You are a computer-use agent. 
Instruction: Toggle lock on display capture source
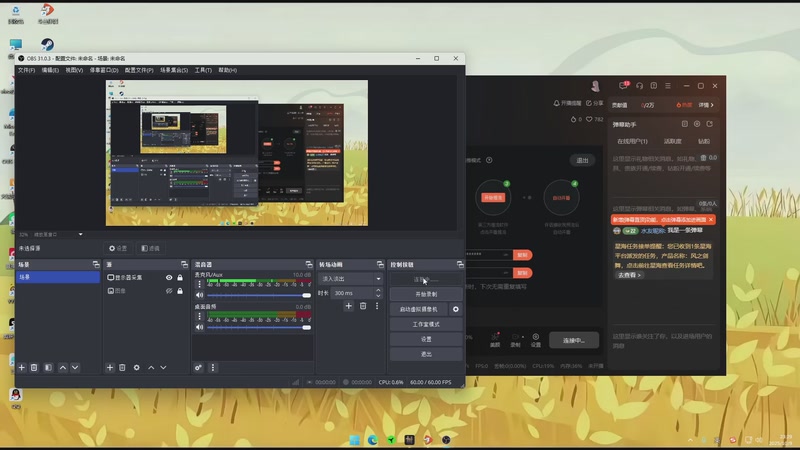(x=180, y=278)
